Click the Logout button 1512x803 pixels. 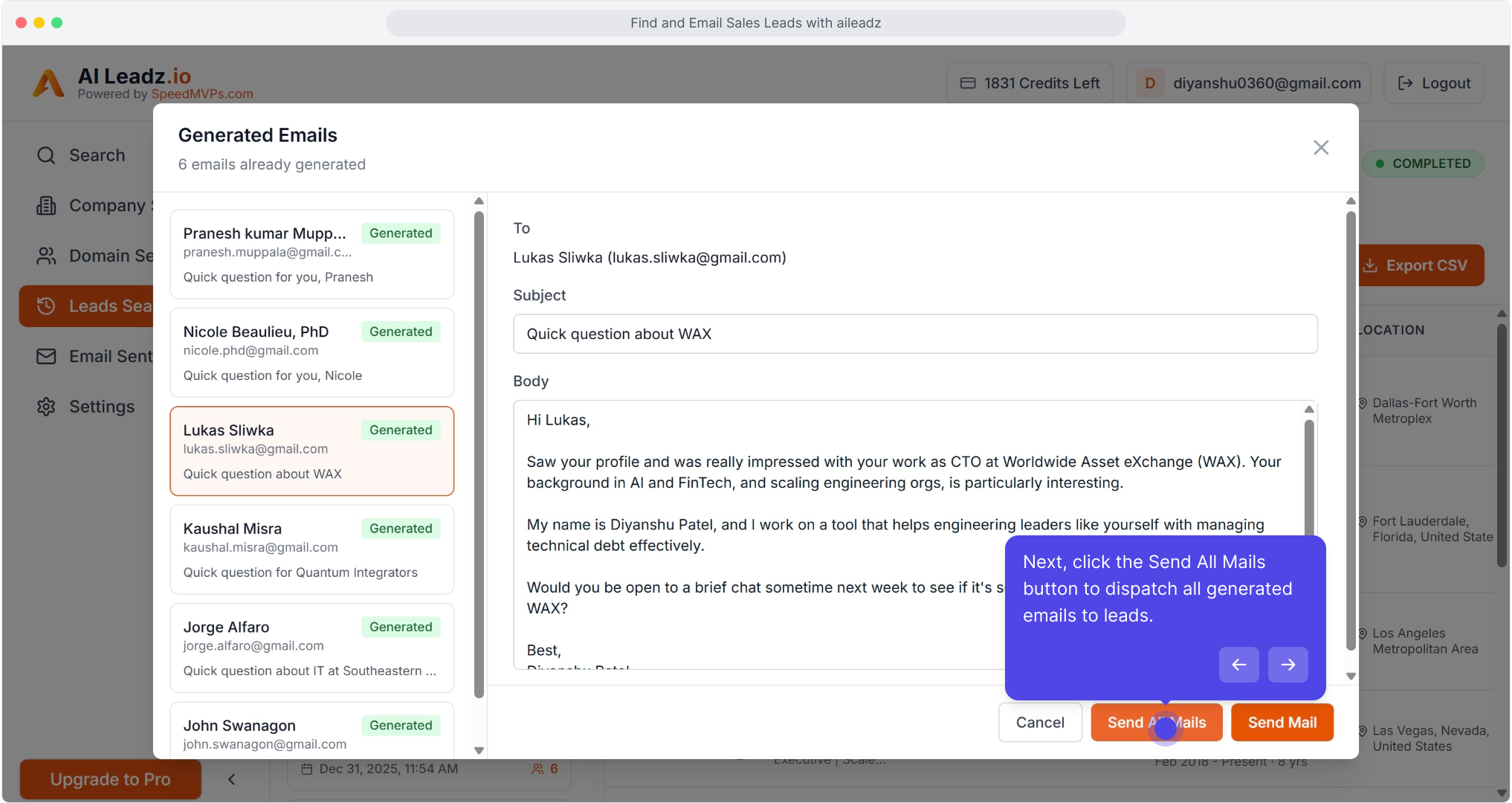click(x=1433, y=83)
